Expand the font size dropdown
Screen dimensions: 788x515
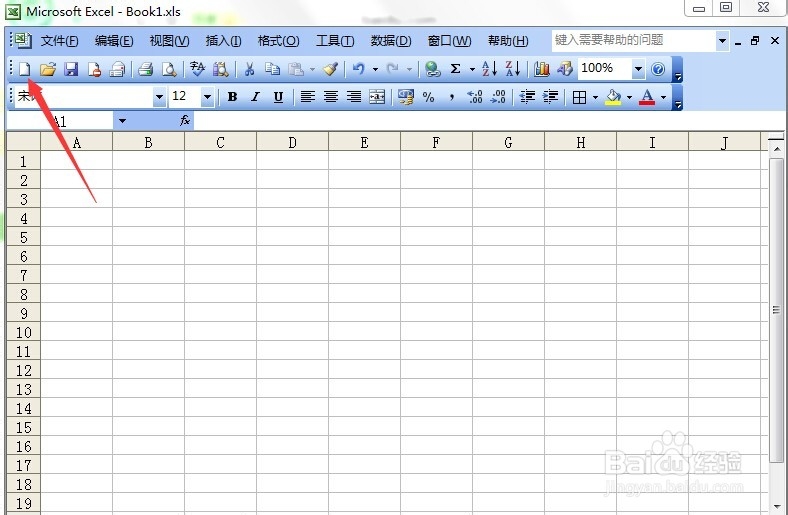coord(207,96)
